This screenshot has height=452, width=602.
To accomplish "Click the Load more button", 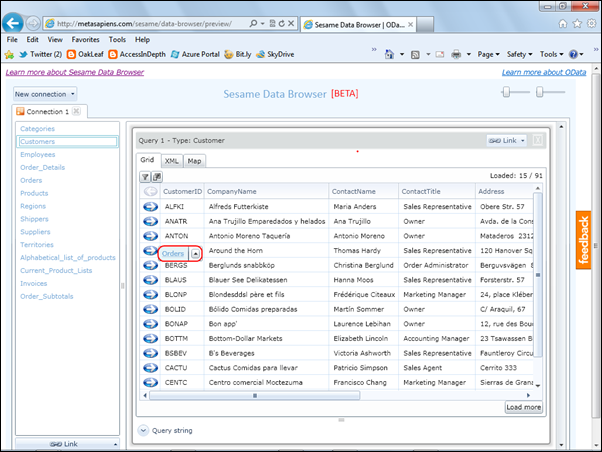I will click(x=524, y=407).
